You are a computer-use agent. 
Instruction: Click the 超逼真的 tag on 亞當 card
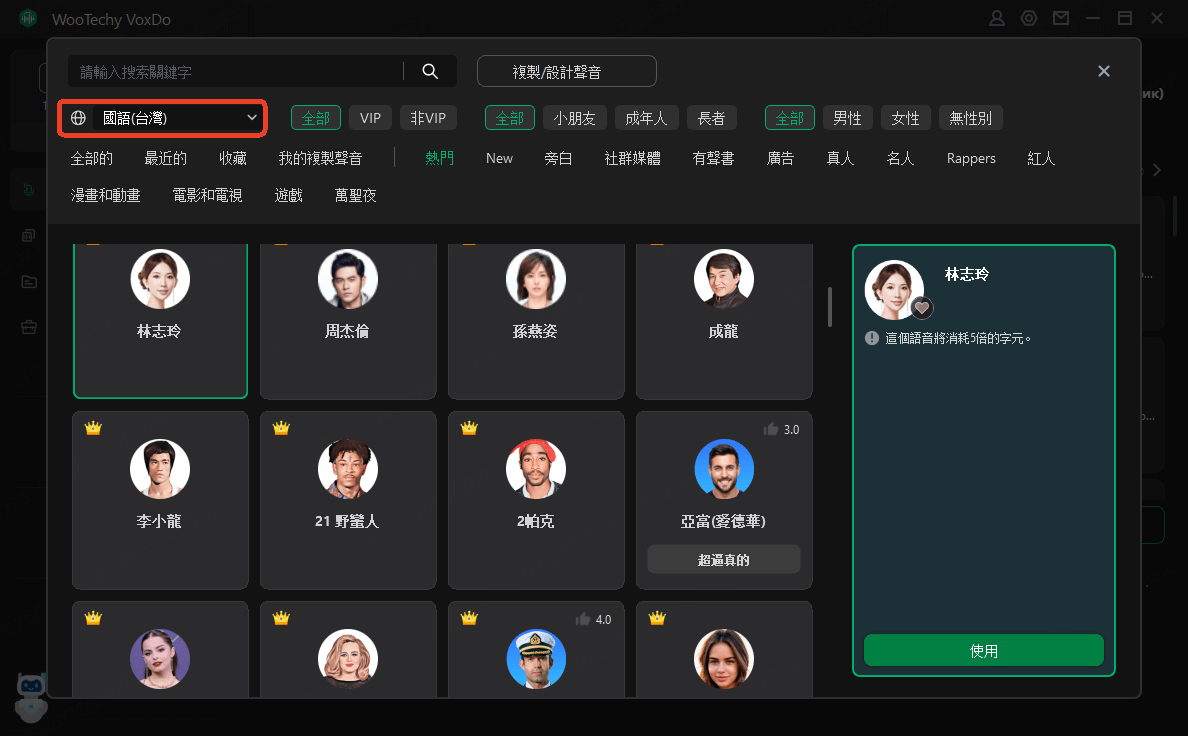click(x=724, y=559)
